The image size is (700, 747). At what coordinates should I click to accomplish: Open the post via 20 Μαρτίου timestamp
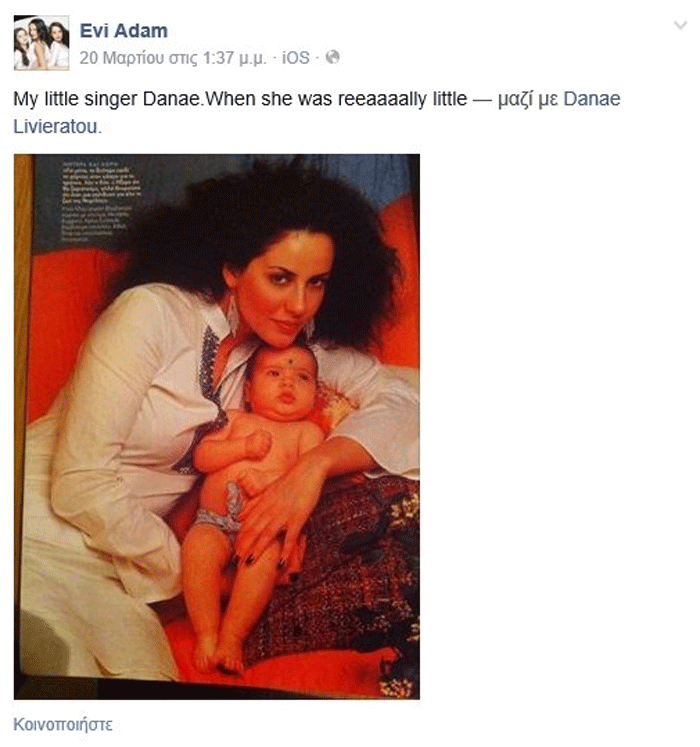coord(172,58)
